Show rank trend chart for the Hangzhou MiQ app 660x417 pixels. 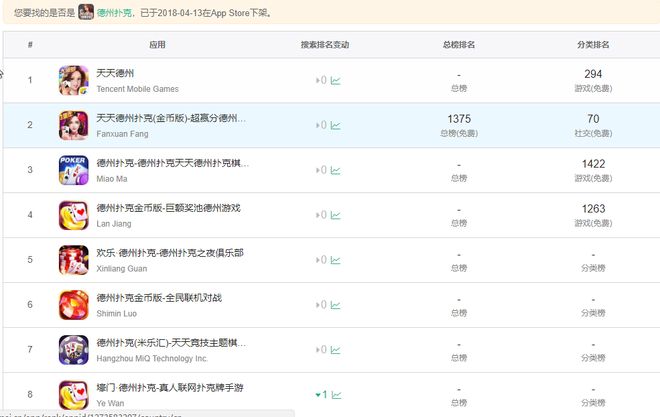click(x=335, y=350)
